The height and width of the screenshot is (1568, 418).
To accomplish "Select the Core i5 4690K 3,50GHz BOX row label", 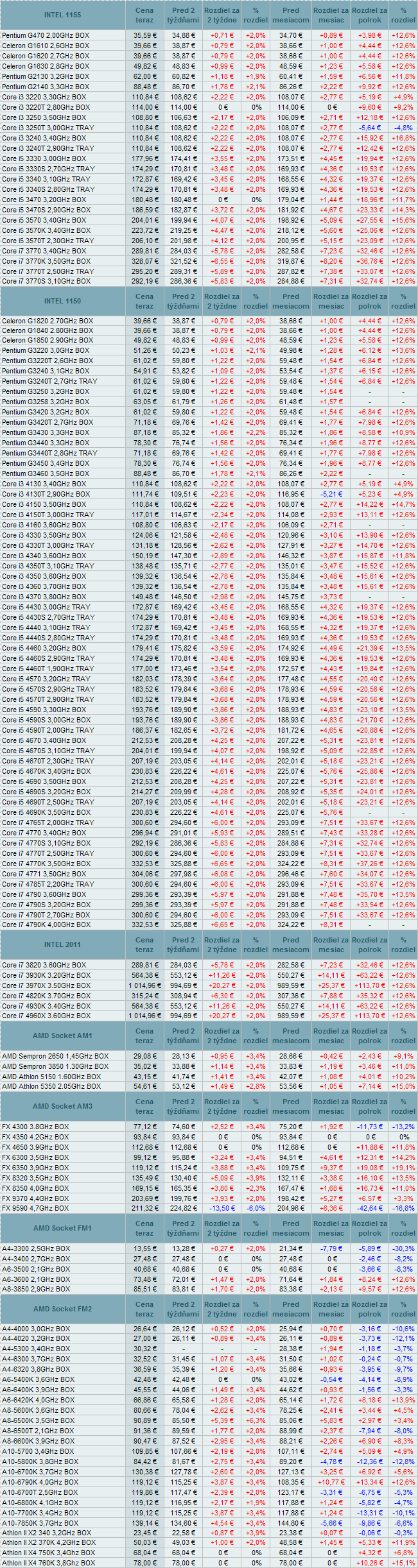I will [46, 812].
